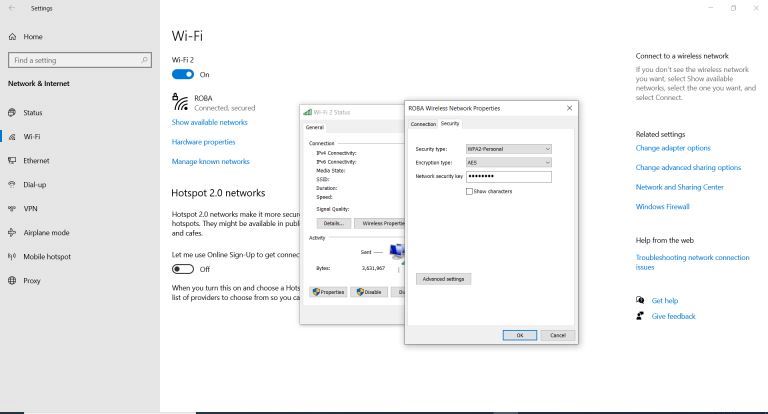The image size is (768, 414).
Task: Open the Encryption type dropdown
Action: (509, 163)
